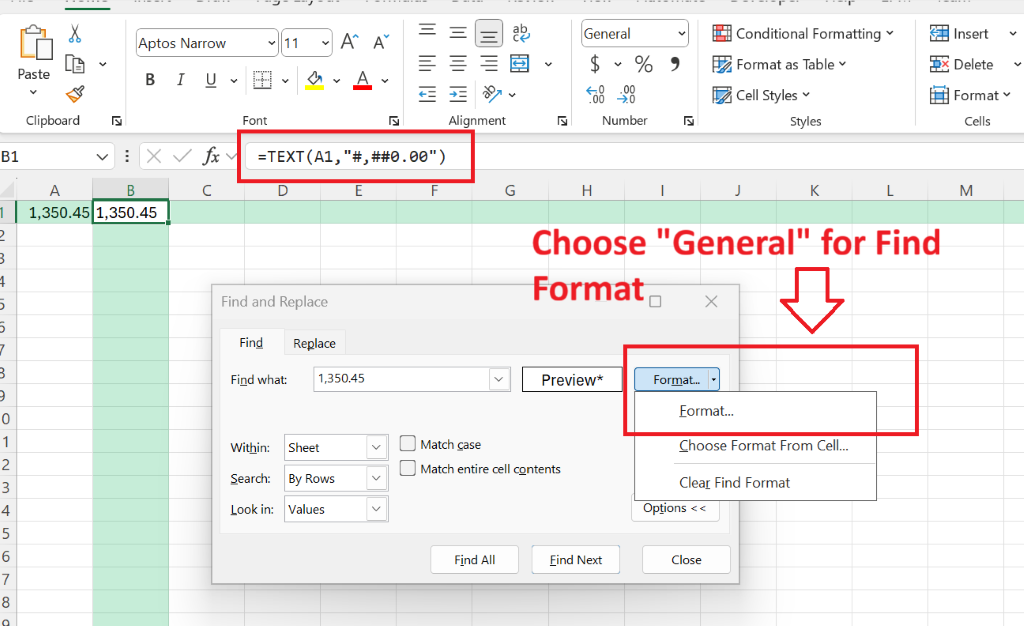Click Increase Decimal icon
Screen dimensions: 1024x626
pos(596,95)
